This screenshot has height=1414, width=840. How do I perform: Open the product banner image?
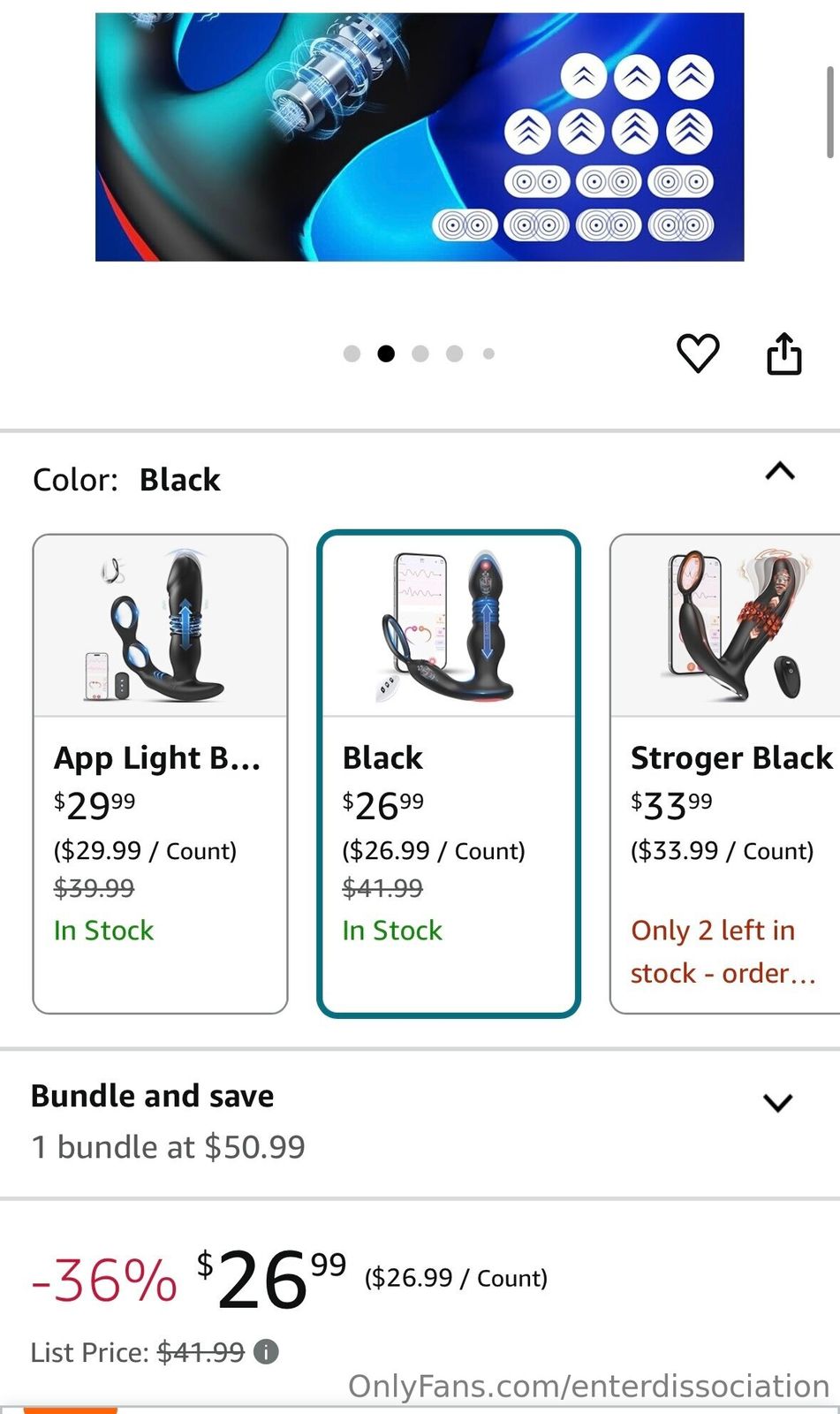(x=420, y=137)
